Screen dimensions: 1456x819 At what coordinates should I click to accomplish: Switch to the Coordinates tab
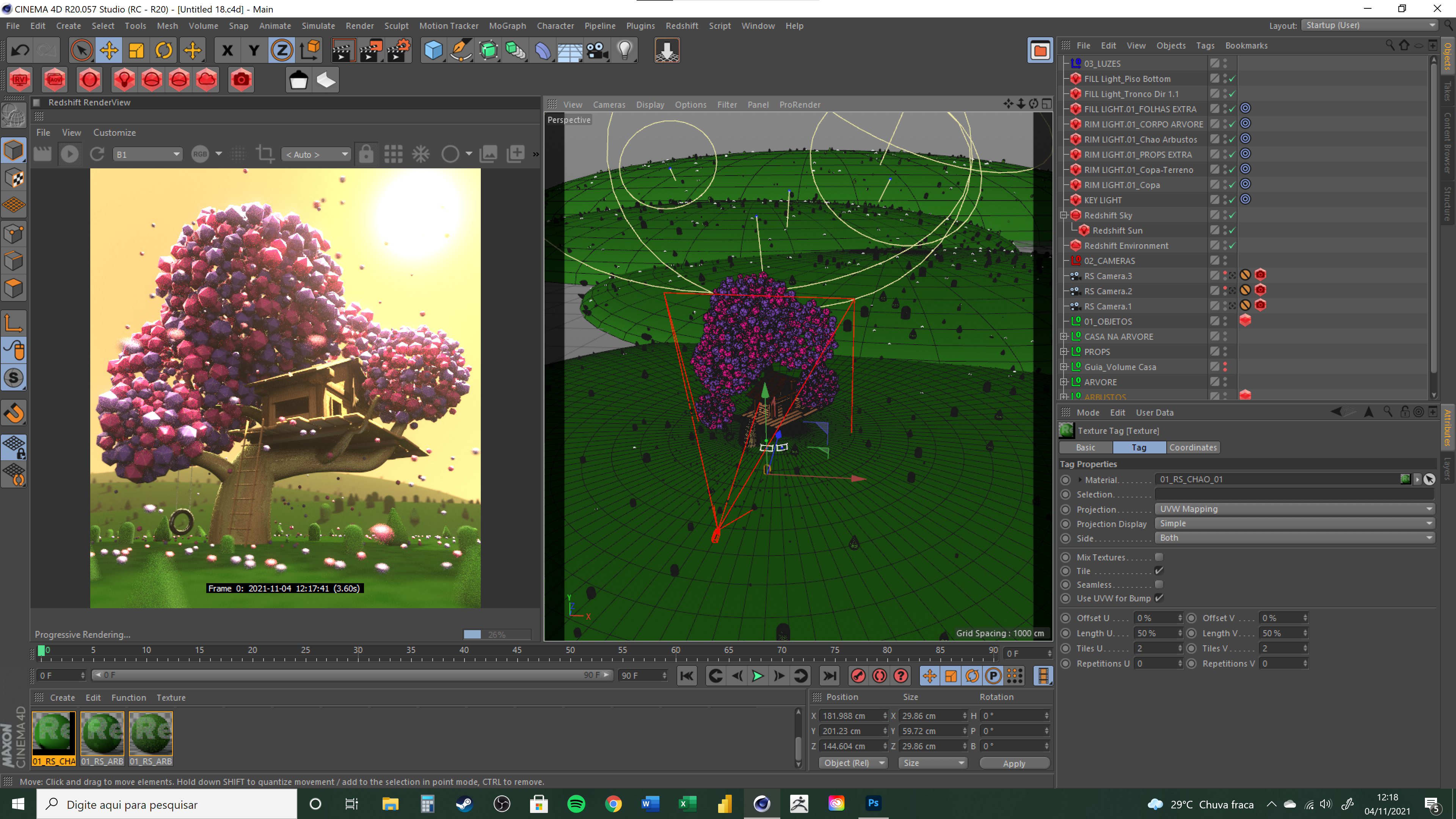tap(1192, 447)
